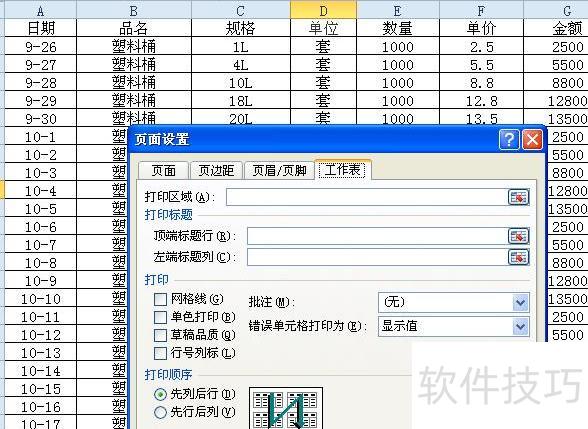The height and width of the screenshot is (429, 588).
Task: Focus the 顶端标题行 input box
Action: [377, 236]
